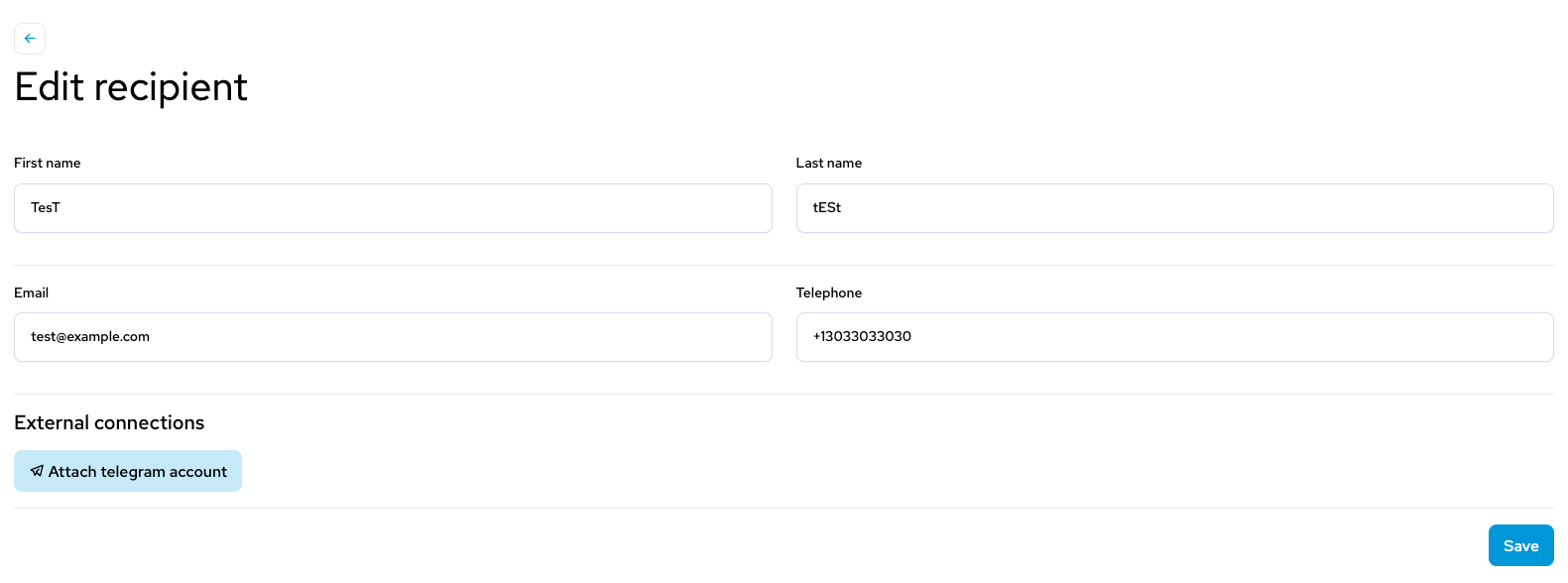Screen dimensions: 1568x583
Task: Click the First name label
Action: pos(48,163)
